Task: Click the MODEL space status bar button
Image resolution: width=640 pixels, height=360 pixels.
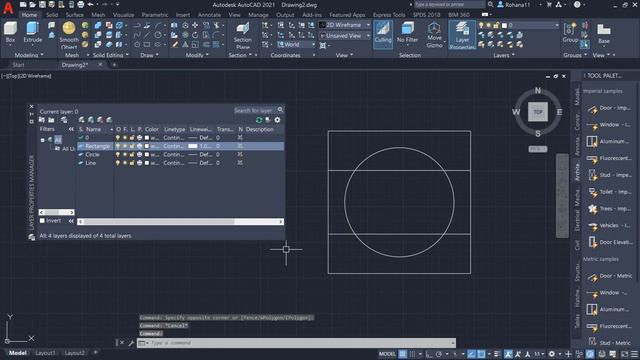Action: click(x=387, y=354)
